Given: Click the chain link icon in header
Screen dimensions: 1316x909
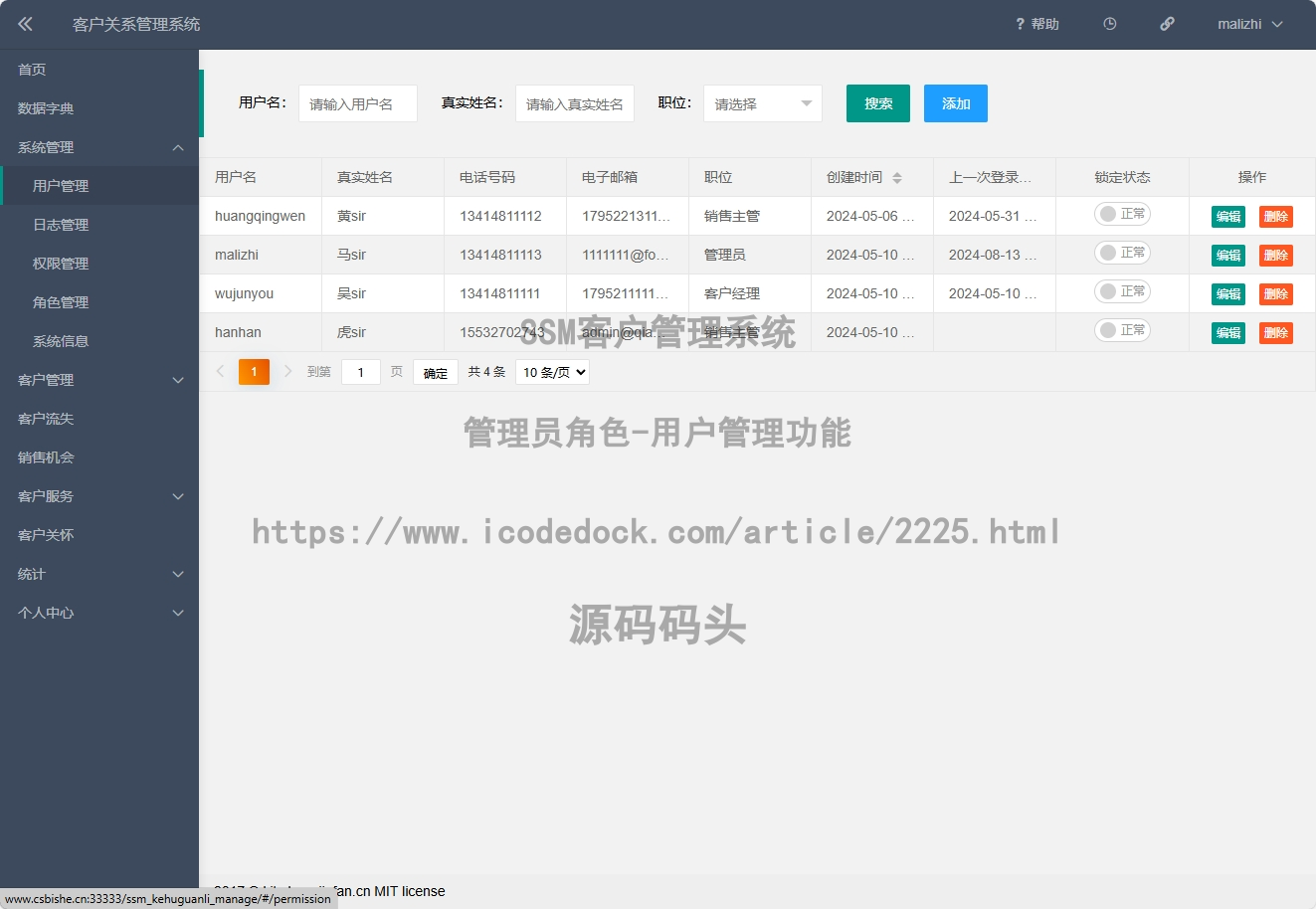Looking at the screenshot, I should point(1167,24).
